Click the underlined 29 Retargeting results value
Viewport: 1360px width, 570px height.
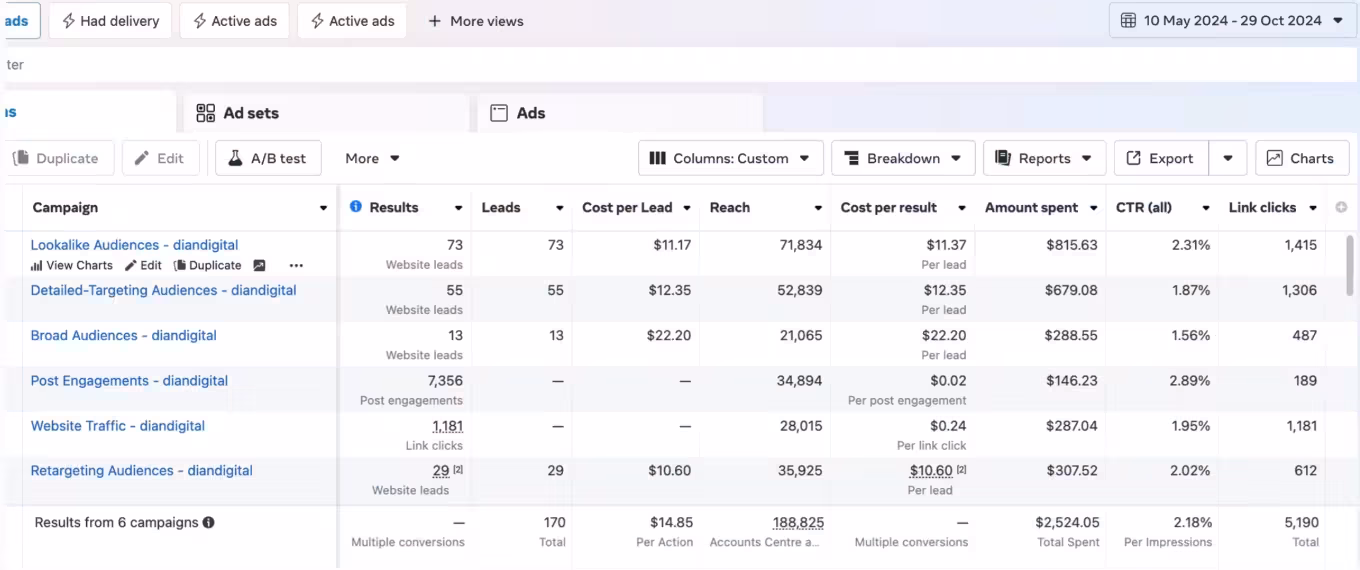click(441, 471)
